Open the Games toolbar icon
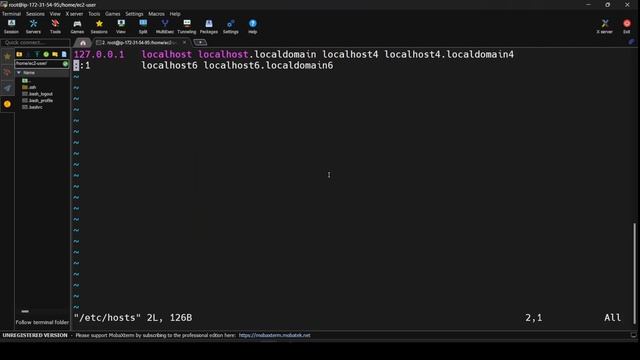Viewport: 640px width, 360px height. click(77, 27)
